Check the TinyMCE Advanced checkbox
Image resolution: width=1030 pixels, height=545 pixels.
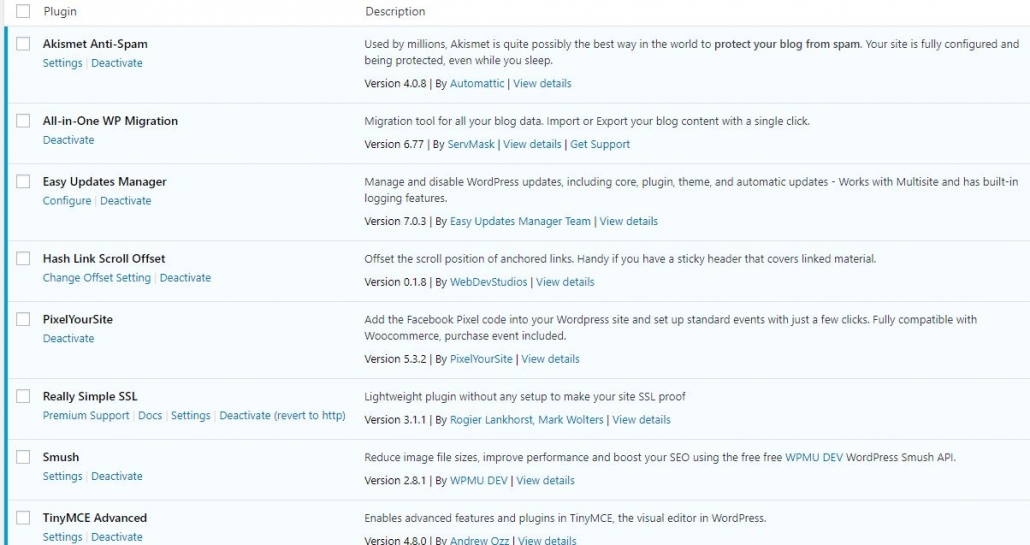point(23,517)
